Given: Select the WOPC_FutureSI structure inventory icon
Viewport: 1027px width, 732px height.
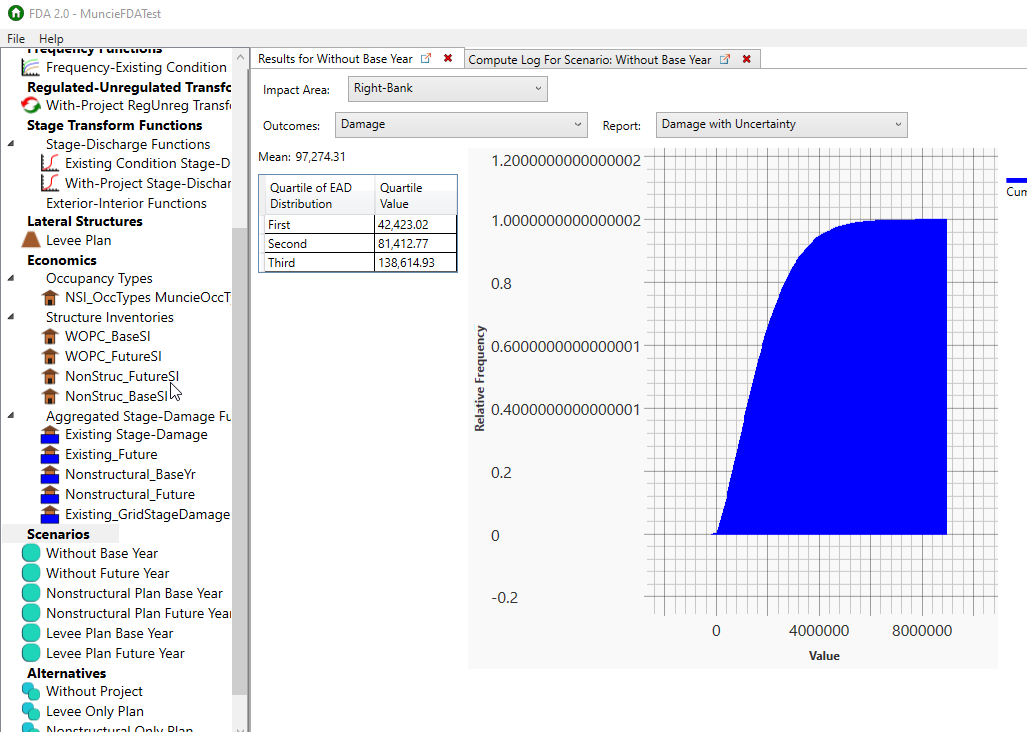Looking at the screenshot, I should point(49,356).
